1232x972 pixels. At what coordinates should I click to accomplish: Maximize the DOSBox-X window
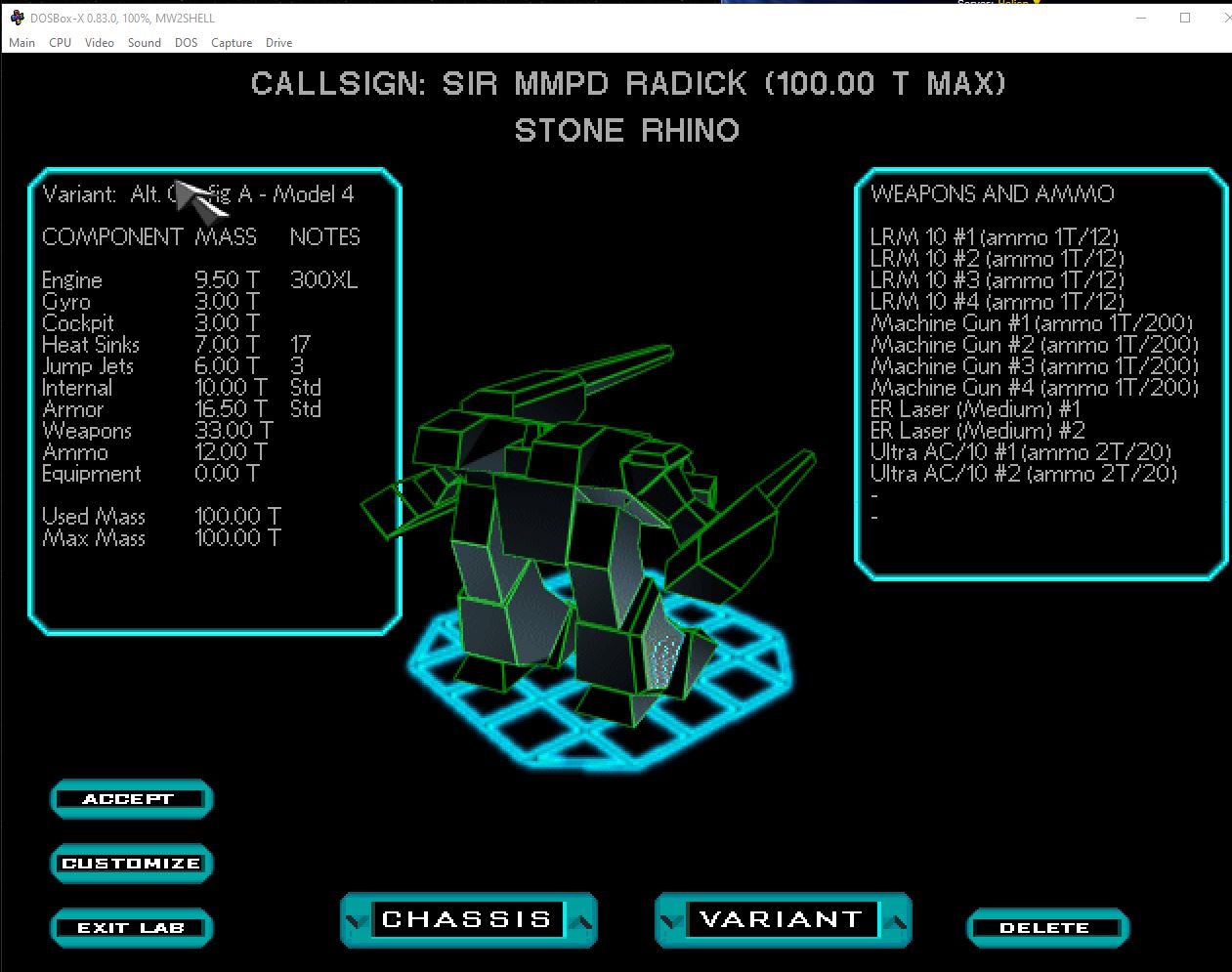[1185, 18]
